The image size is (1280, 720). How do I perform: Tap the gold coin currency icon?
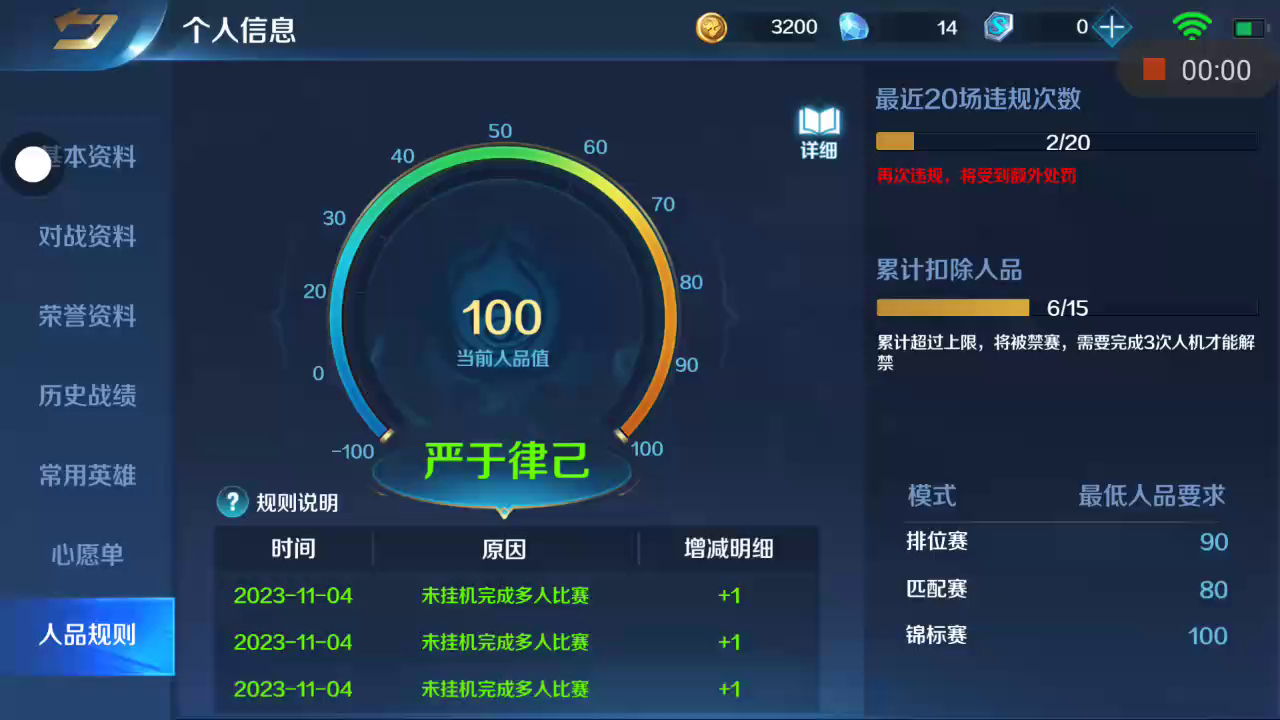712,27
